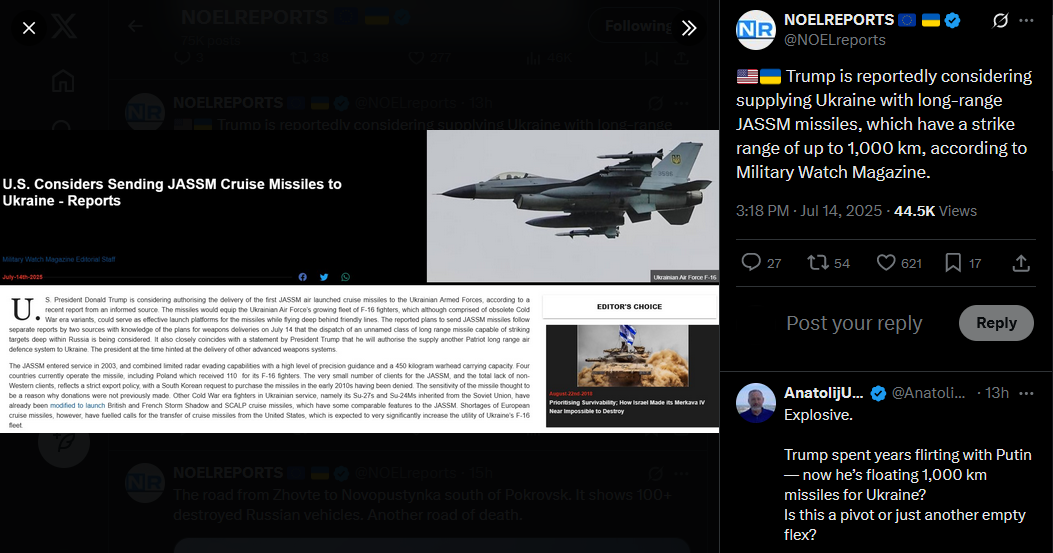Click the 'Explosive.' reply text
1053x553 pixels.
pos(818,415)
